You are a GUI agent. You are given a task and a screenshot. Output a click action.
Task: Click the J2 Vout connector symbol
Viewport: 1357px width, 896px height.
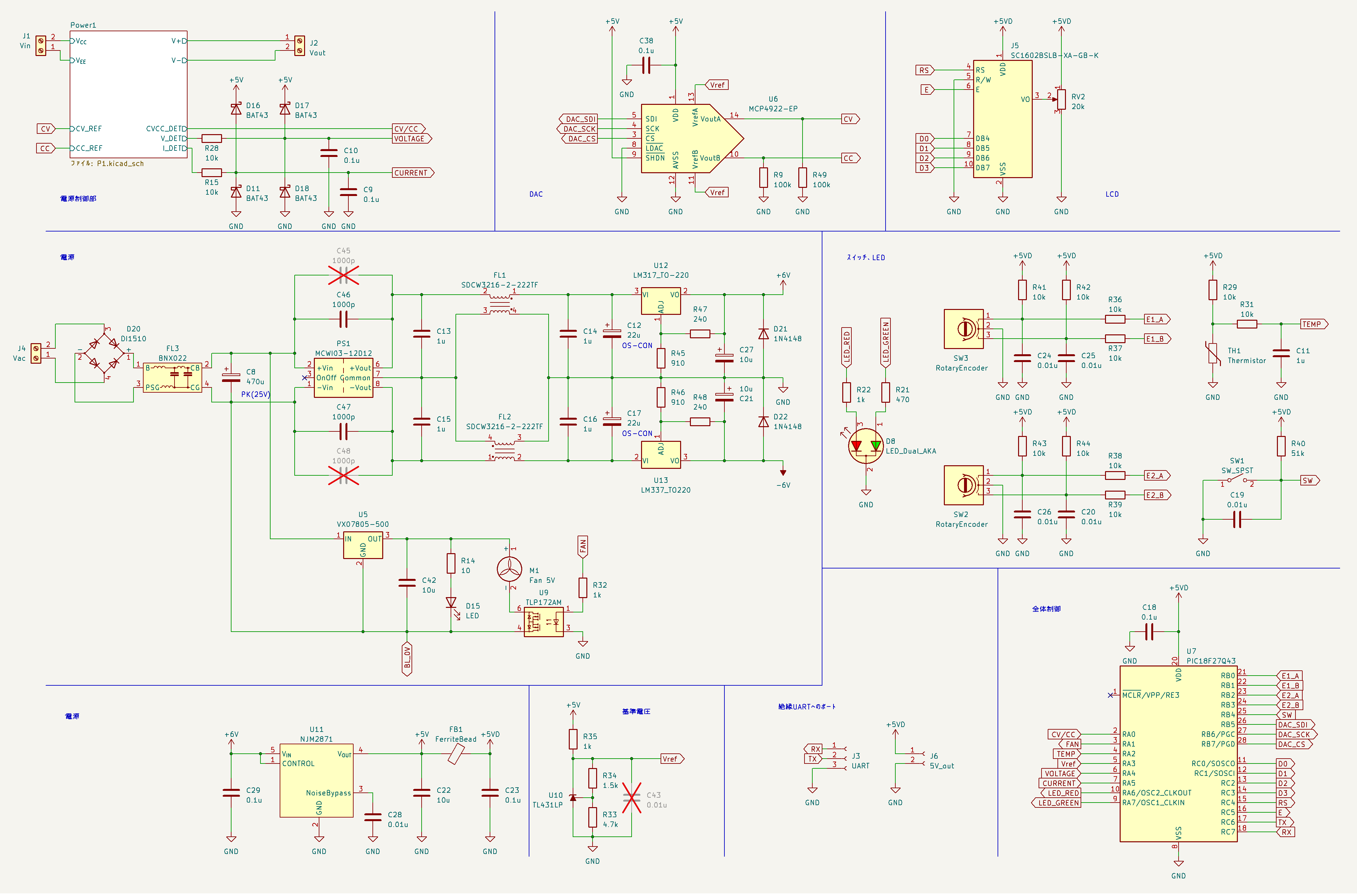point(300,46)
